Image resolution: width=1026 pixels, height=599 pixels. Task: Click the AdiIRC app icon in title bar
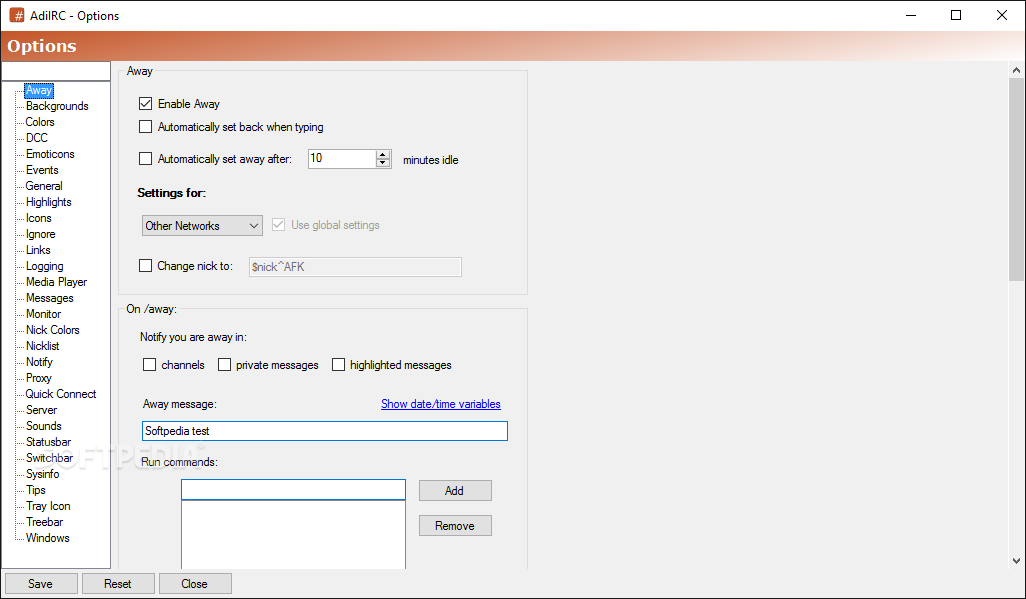(16, 15)
